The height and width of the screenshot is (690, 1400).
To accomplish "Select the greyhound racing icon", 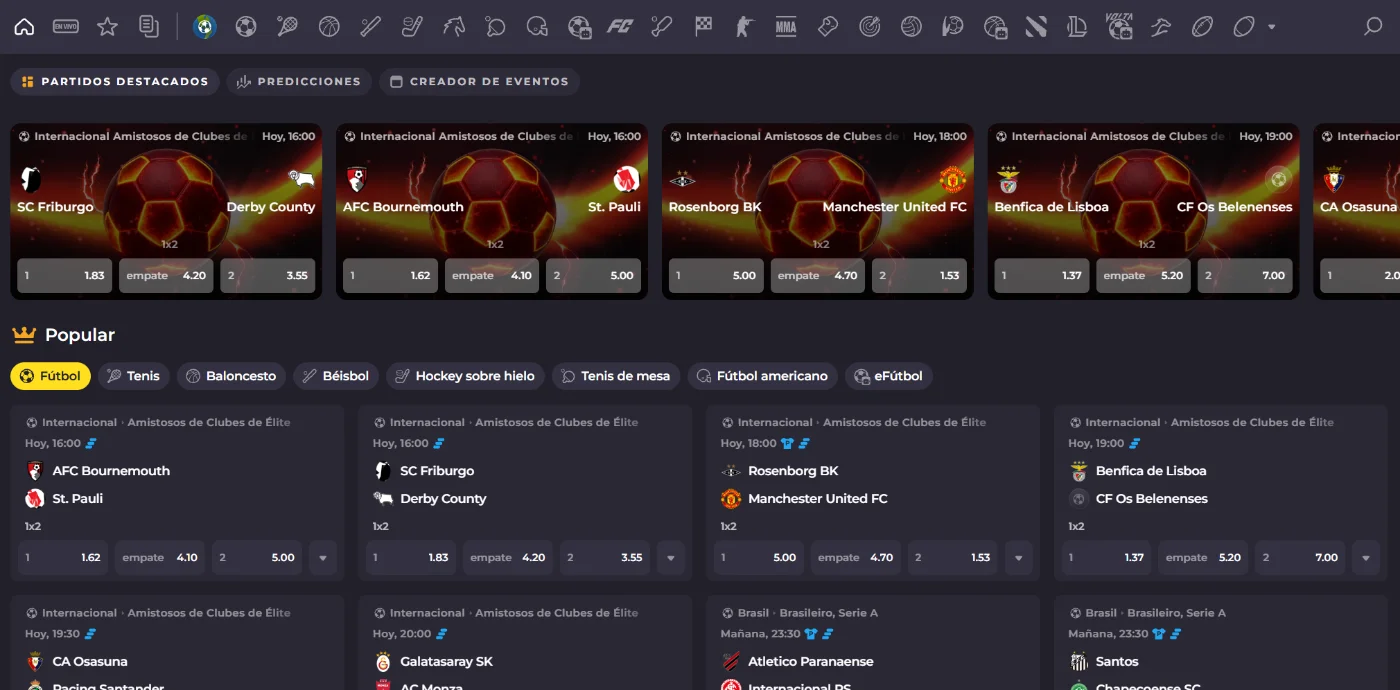I will coord(1160,27).
